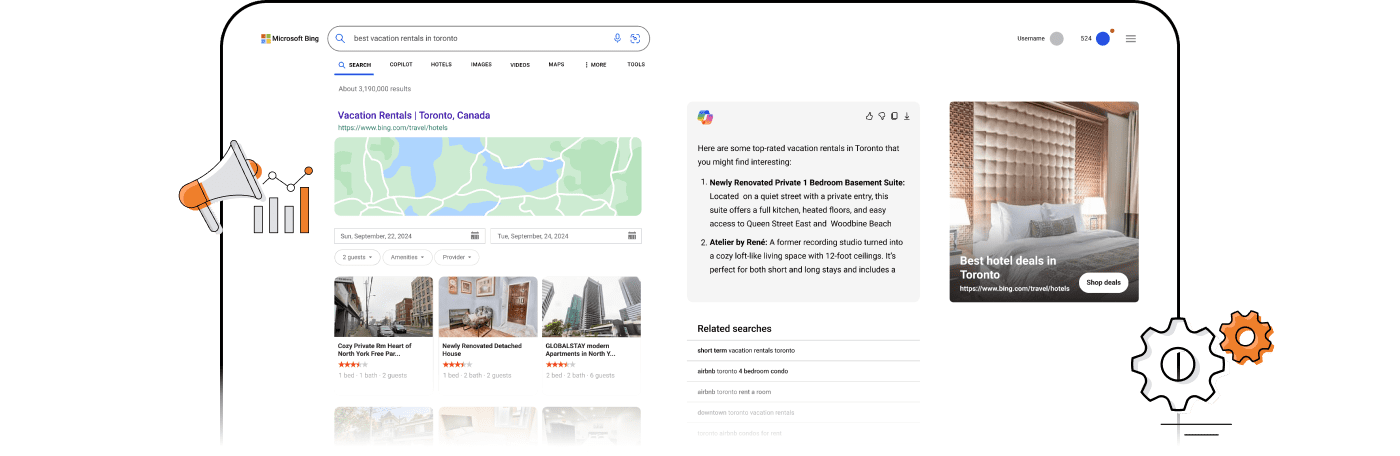Open visual search camera icon
Viewport: 1400px width, 456px height.
tap(635, 38)
